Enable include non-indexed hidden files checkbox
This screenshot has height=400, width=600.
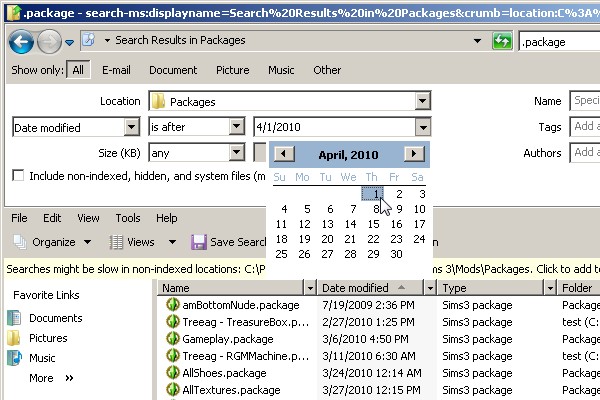18,176
